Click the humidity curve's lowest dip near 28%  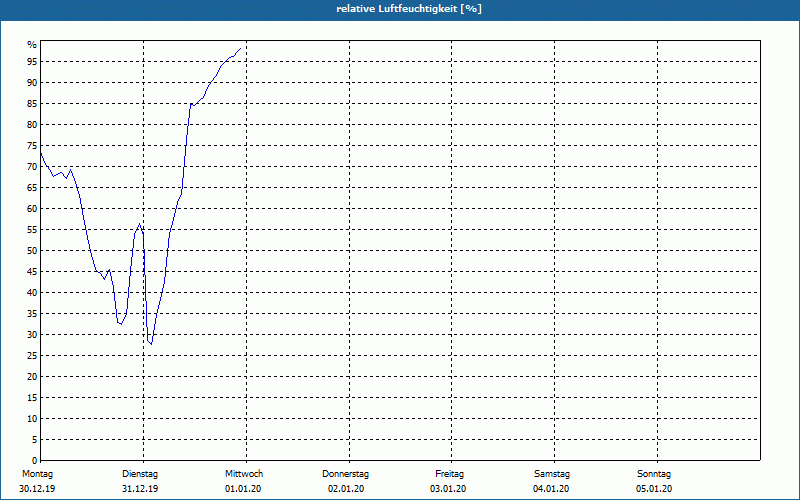click(x=151, y=344)
